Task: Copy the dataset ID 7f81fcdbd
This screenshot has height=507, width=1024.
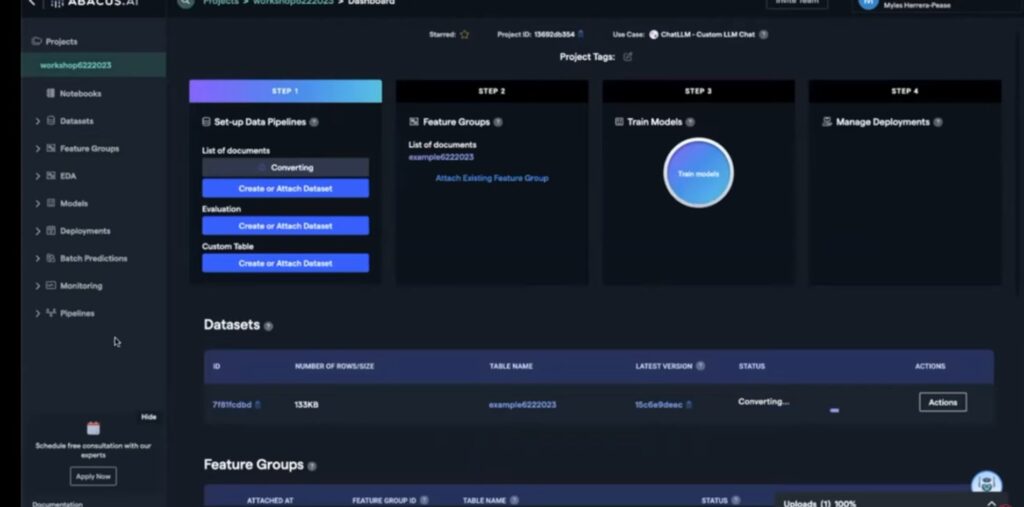Action: pyautogui.click(x=258, y=404)
